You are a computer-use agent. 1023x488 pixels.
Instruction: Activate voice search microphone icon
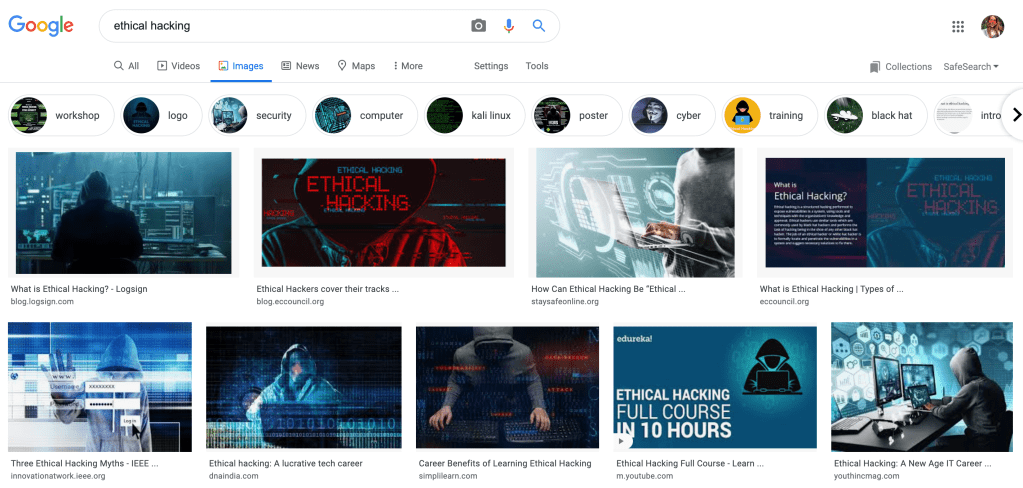pos(509,26)
